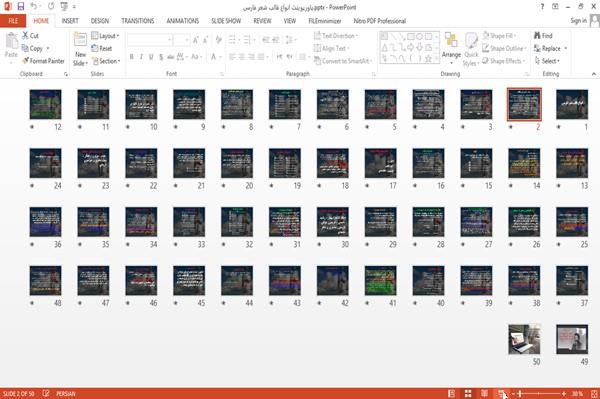Select slide thumbnail 1
The width and height of the screenshot is (600, 399).
point(572,104)
